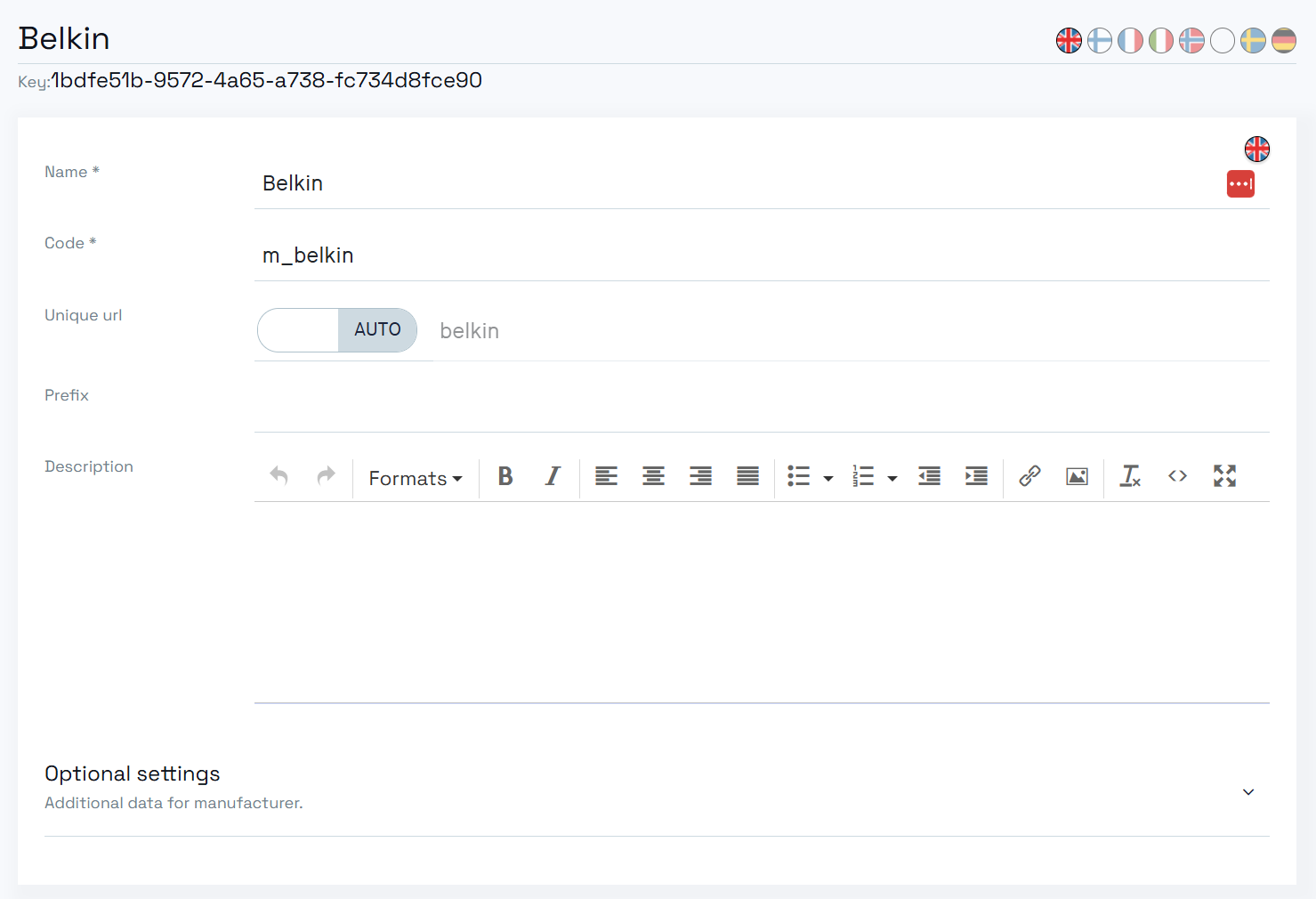Center align description text
The width and height of the screenshot is (1316, 899).
(653, 476)
